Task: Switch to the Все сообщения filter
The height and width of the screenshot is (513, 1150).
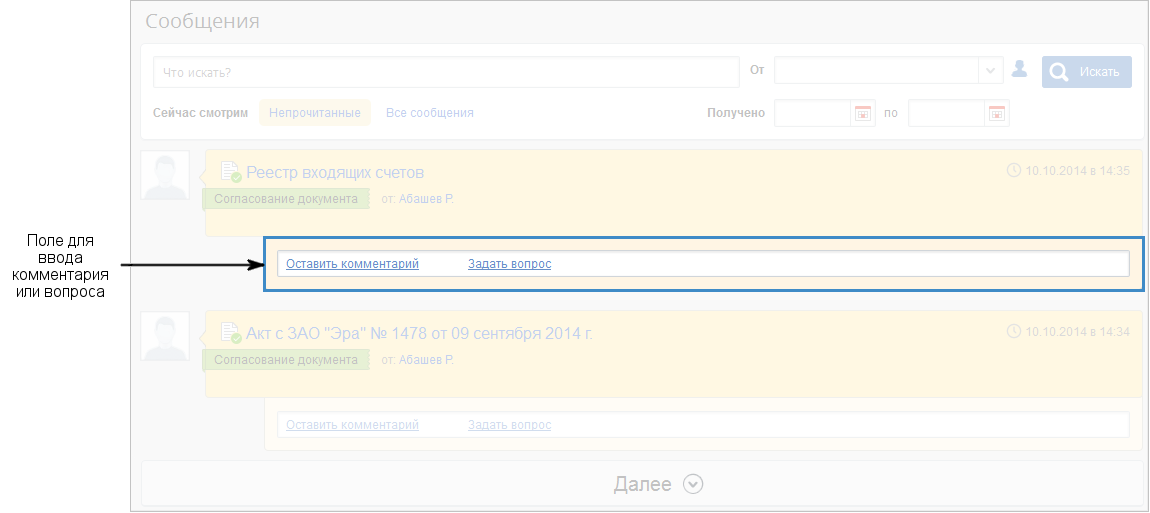Action: (429, 113)
